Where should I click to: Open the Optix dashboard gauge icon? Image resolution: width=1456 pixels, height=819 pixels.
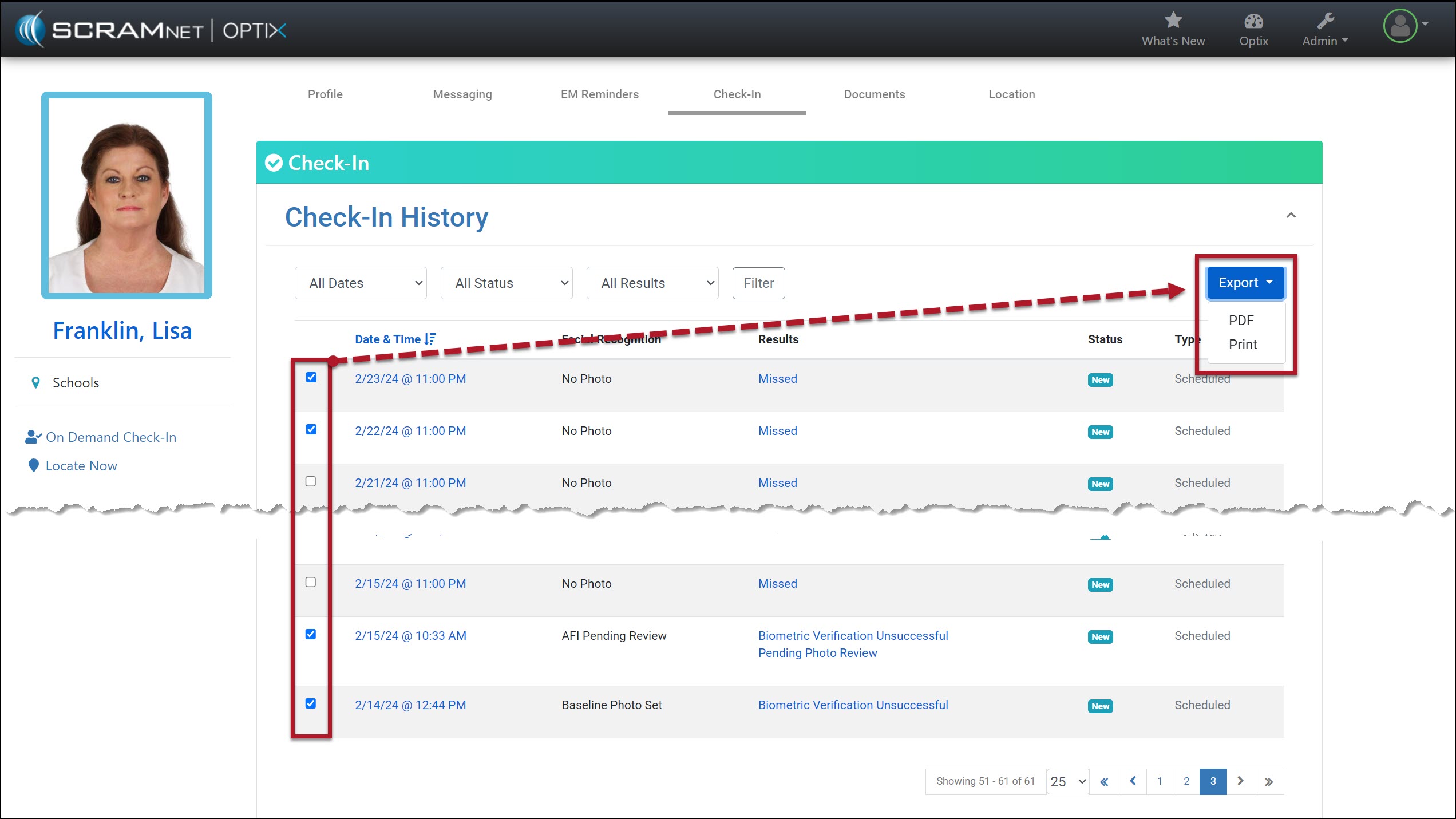point(1253,22)
